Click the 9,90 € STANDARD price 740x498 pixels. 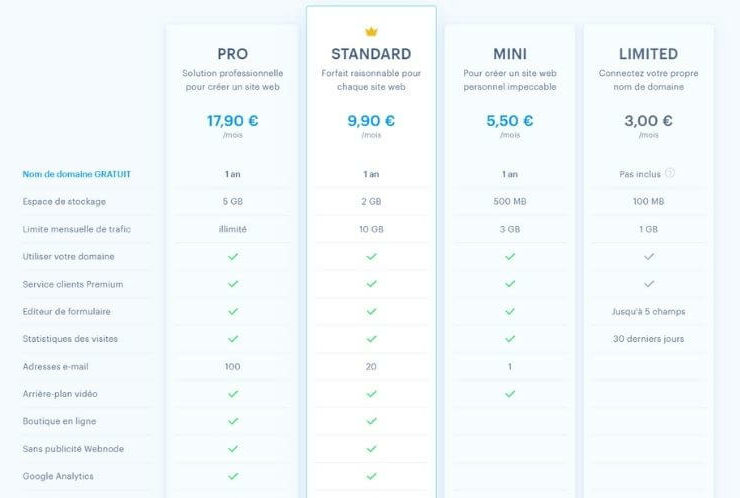point(371,121)
